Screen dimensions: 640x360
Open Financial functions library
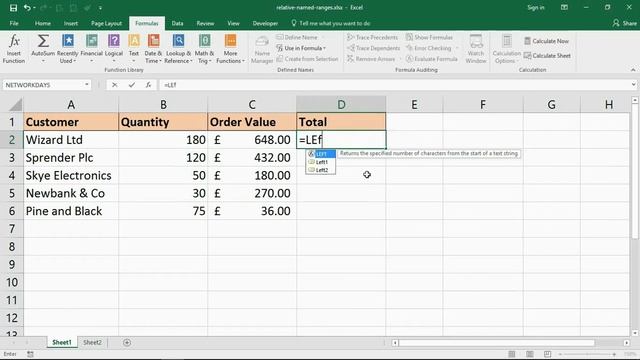click(x=91, y=48)
